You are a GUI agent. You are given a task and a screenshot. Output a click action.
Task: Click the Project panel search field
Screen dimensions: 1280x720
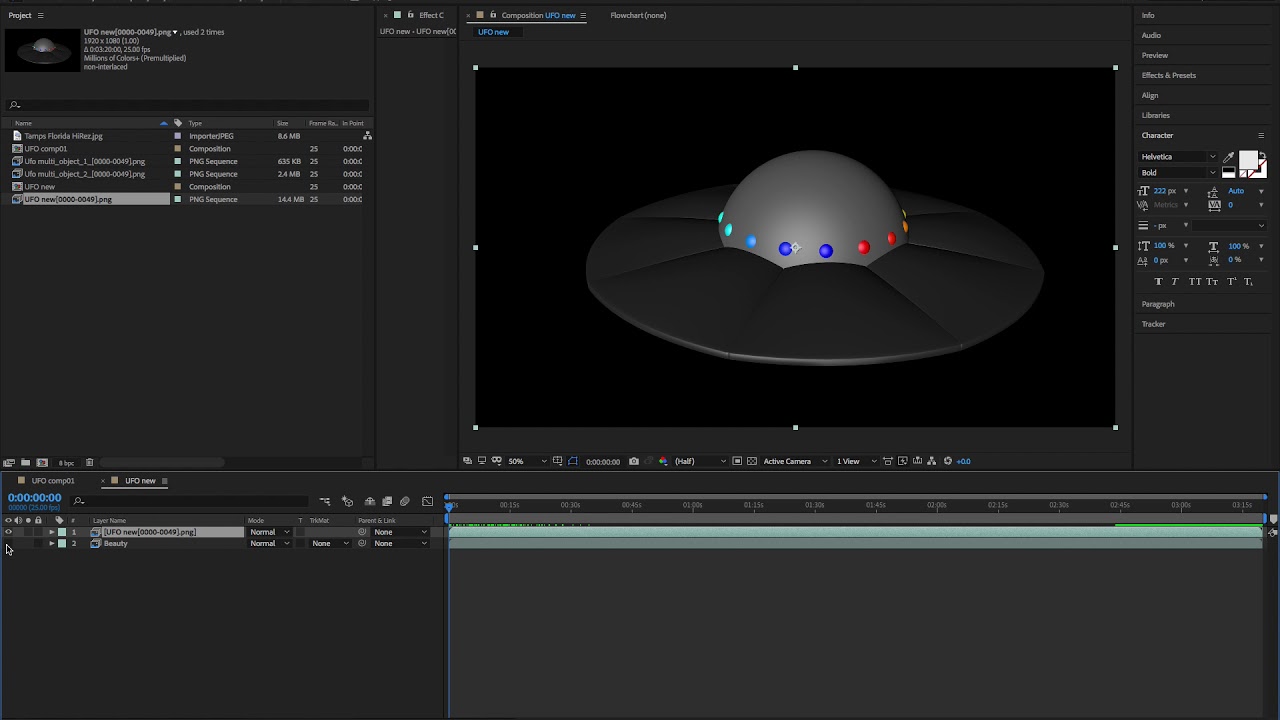pos(190,105)
